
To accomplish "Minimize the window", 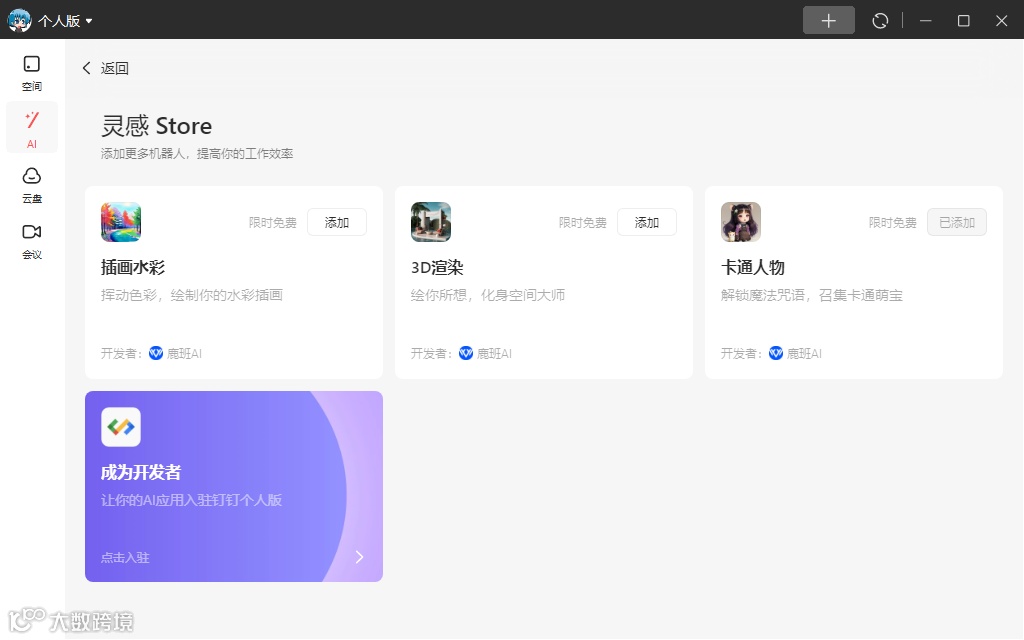I will [925, 21].
